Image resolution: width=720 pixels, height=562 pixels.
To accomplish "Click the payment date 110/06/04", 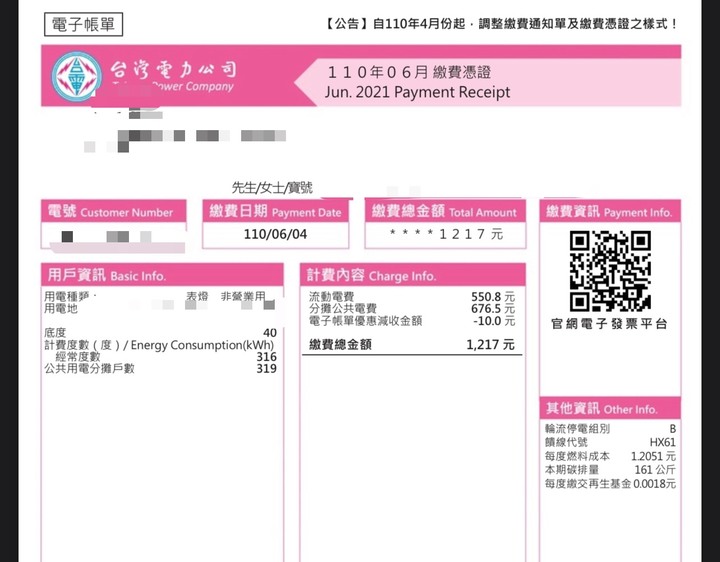I will [276, 234].
